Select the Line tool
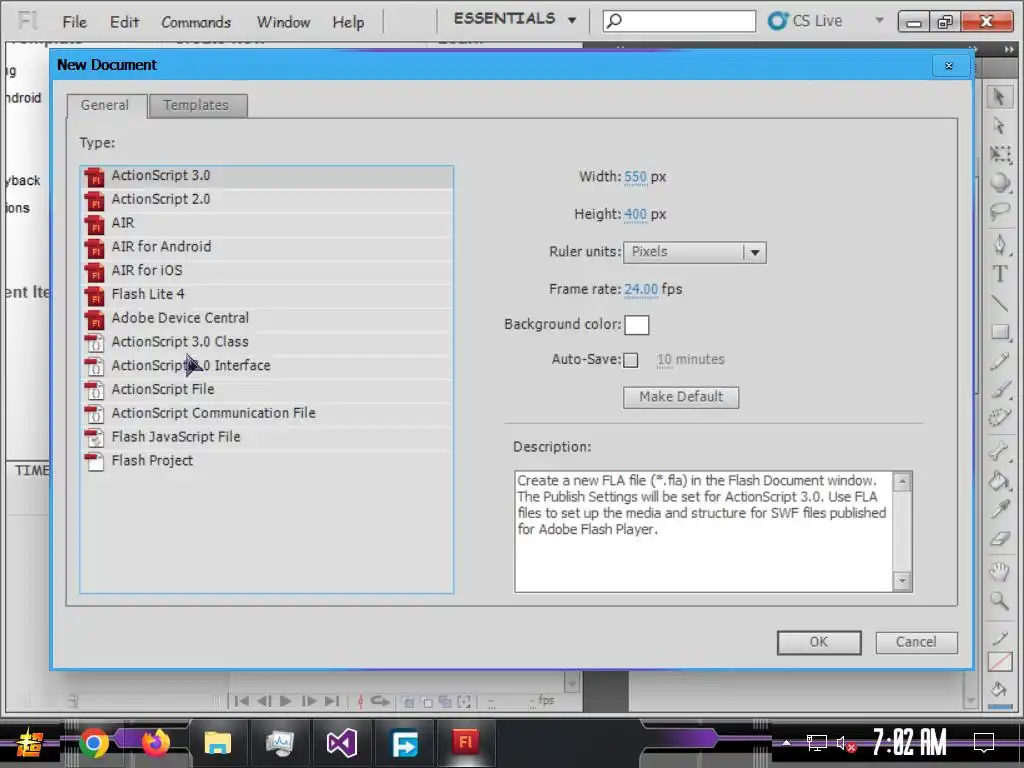The width and height of the screenshot is (1024, 768). pos(1000,302)
